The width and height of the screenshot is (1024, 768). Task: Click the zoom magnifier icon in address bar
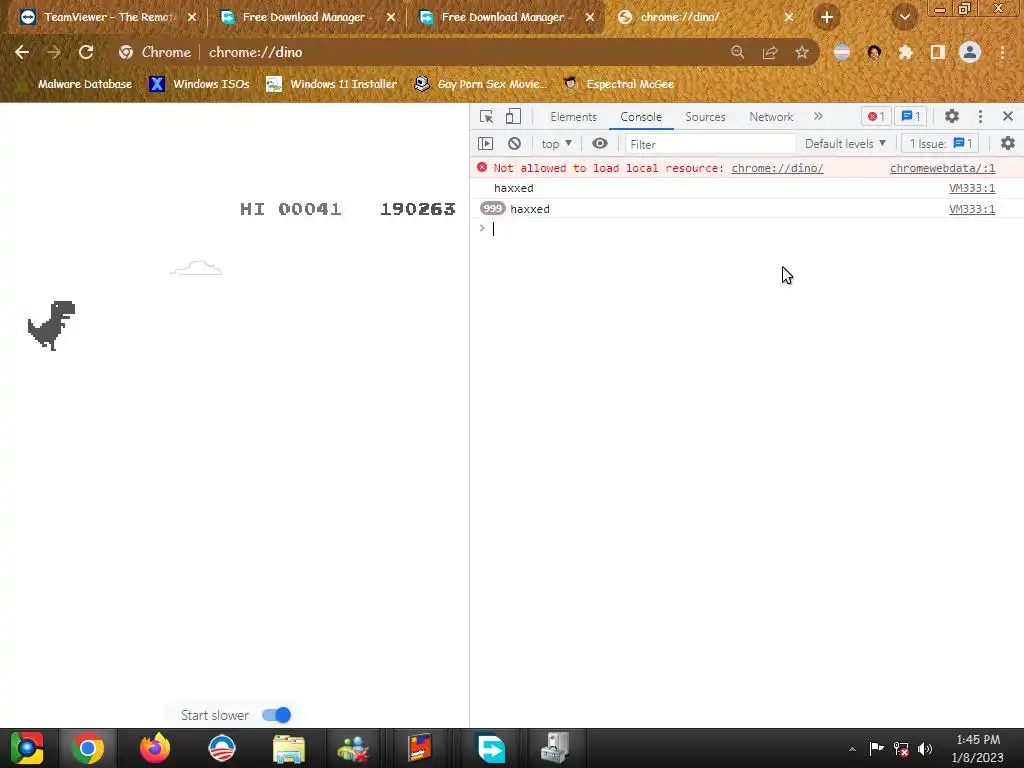point(737,52)
